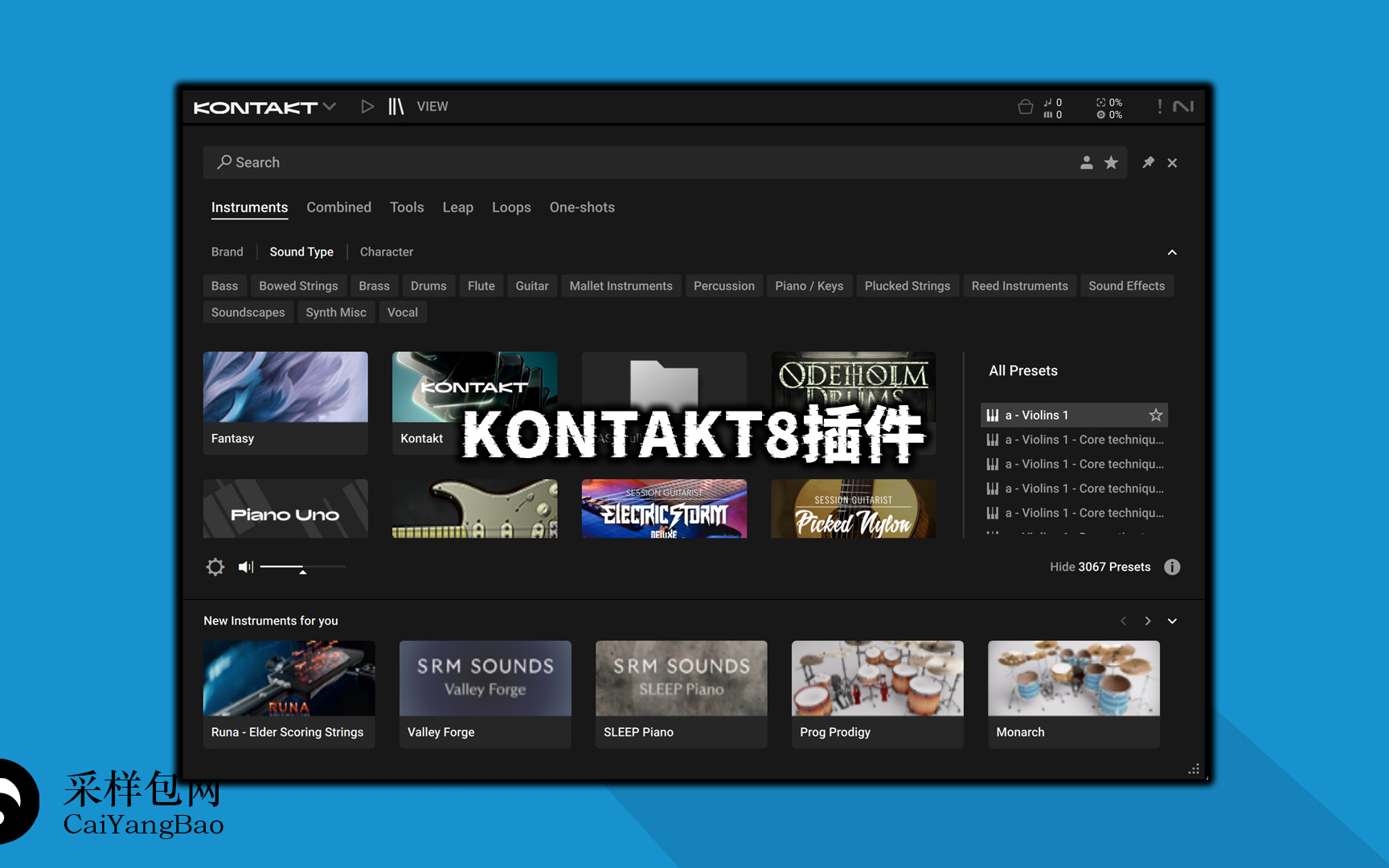Toggle favorites filter star in search bar
This screenshot has height=868, width=1389.
point(1111,162)
